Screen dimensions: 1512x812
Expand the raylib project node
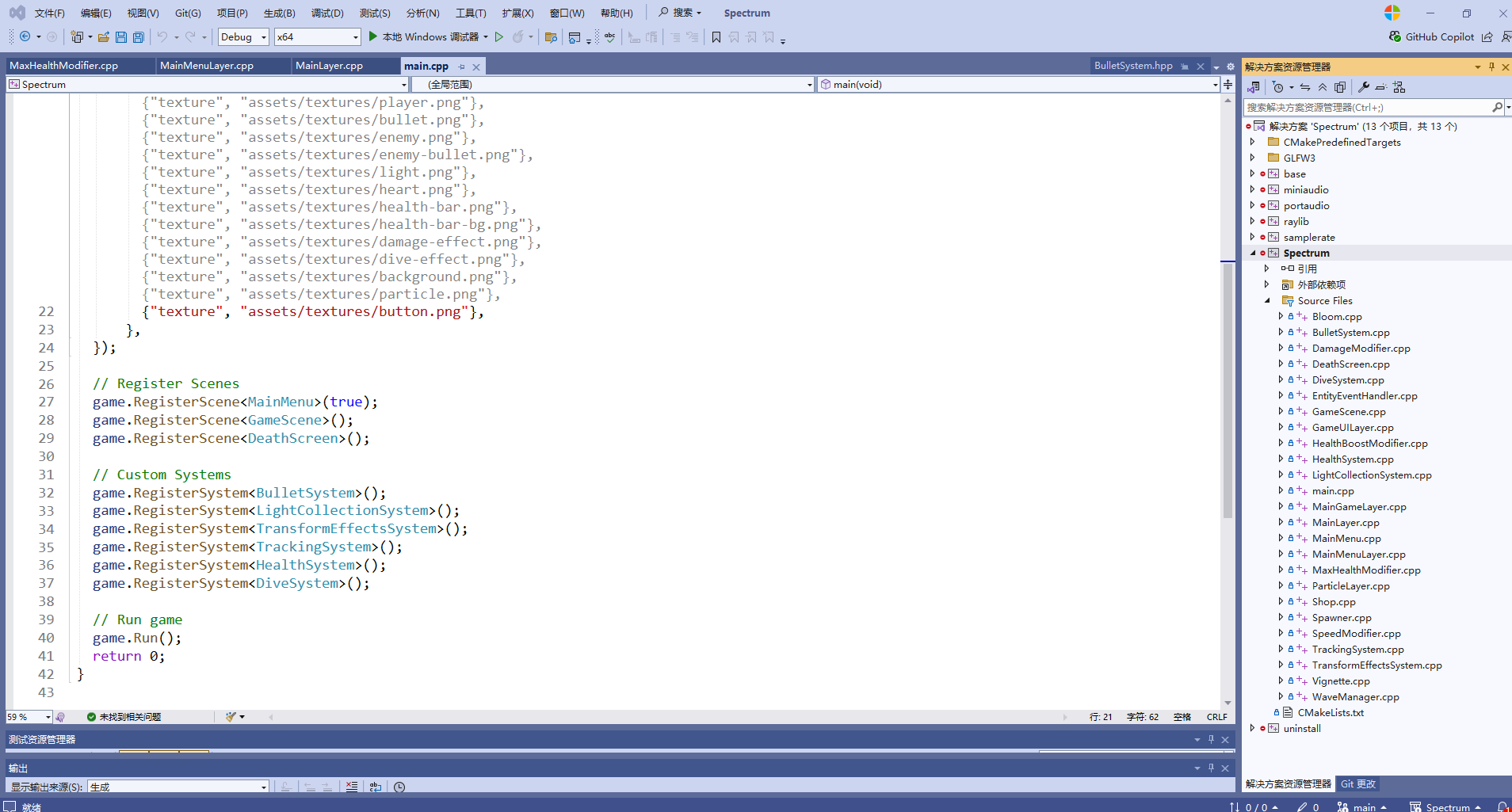(x=1253, y=221)
